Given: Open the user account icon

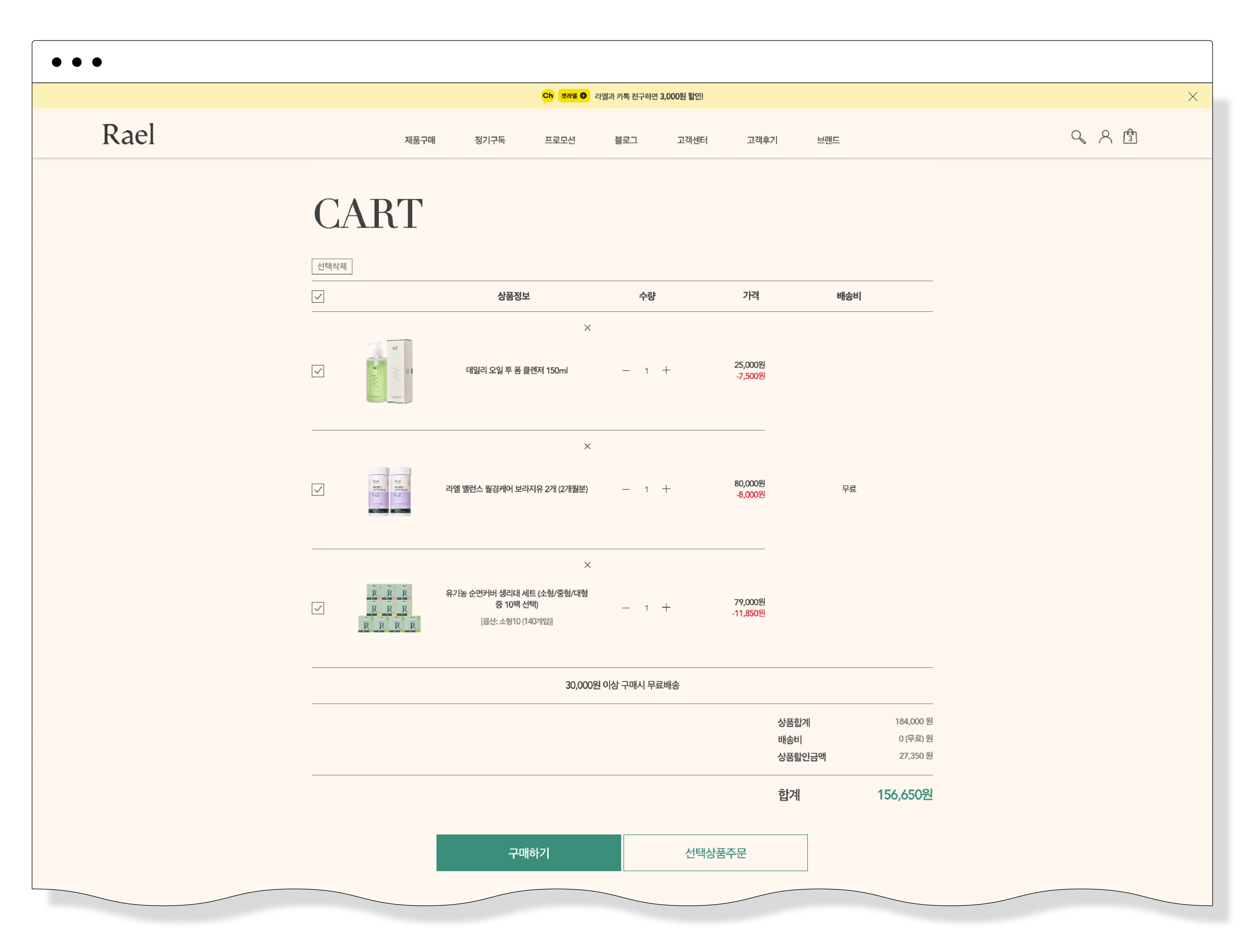Looking at the screenshot, I should [1105, 136].
